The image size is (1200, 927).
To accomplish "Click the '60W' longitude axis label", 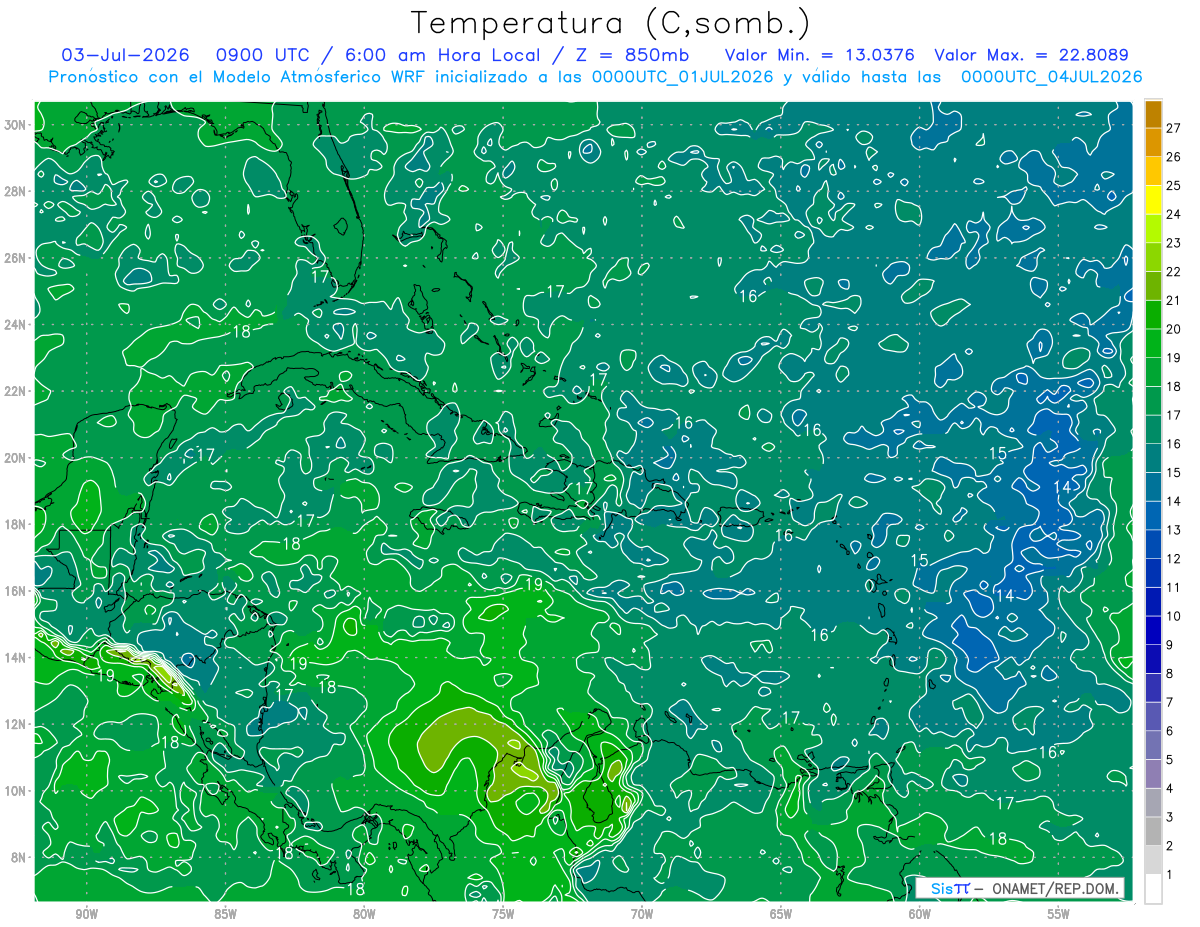I will pyautogui.click(x=920, y=914).
